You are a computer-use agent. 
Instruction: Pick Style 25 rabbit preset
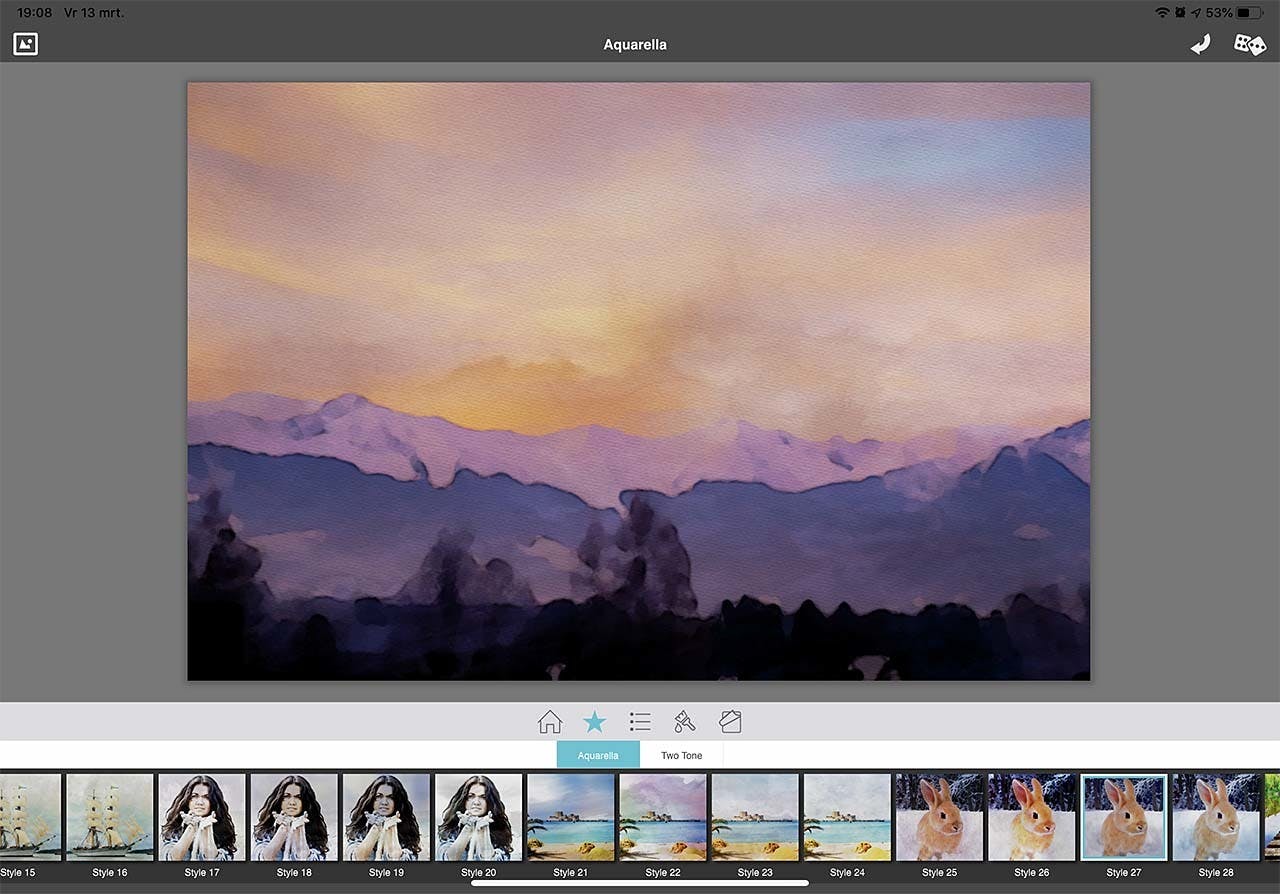click(x=939, y=817)
